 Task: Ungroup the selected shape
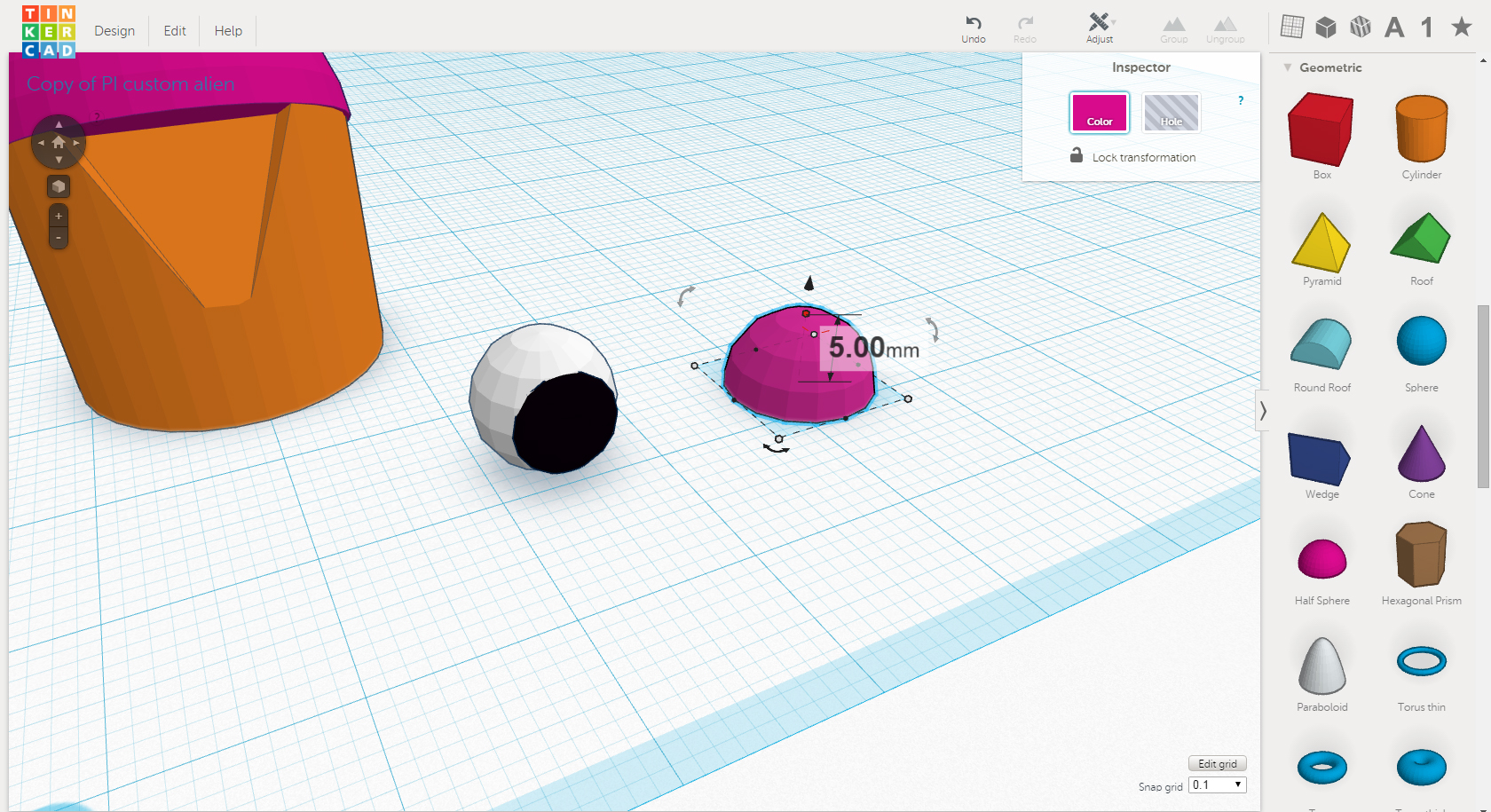tap(1226, 28)
